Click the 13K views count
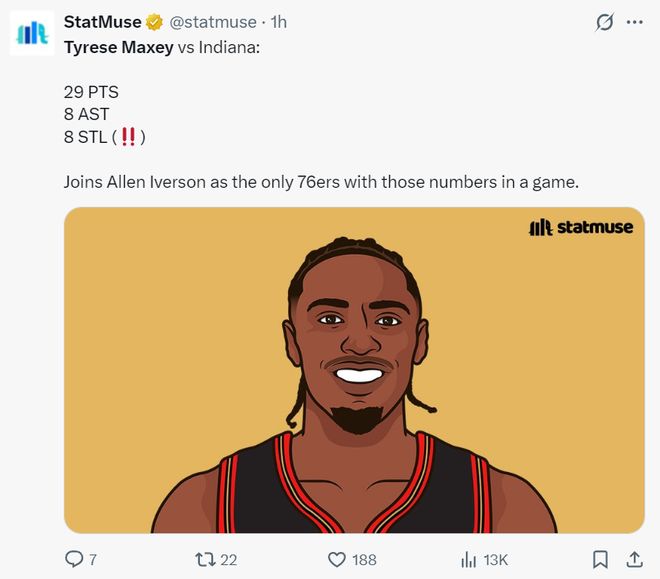 click(496, 560)
